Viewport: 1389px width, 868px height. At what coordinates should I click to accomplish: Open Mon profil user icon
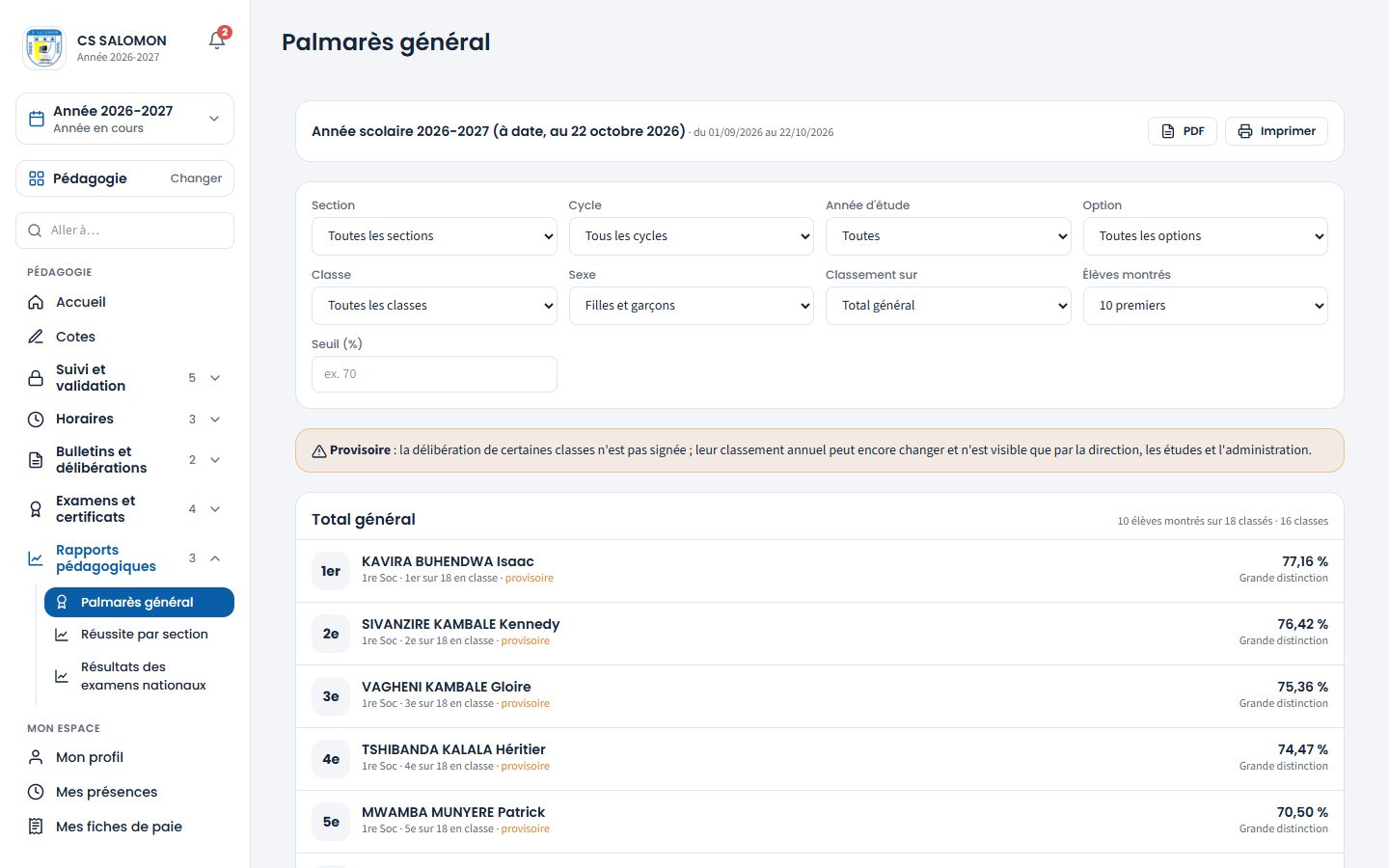tap(36, 757)
